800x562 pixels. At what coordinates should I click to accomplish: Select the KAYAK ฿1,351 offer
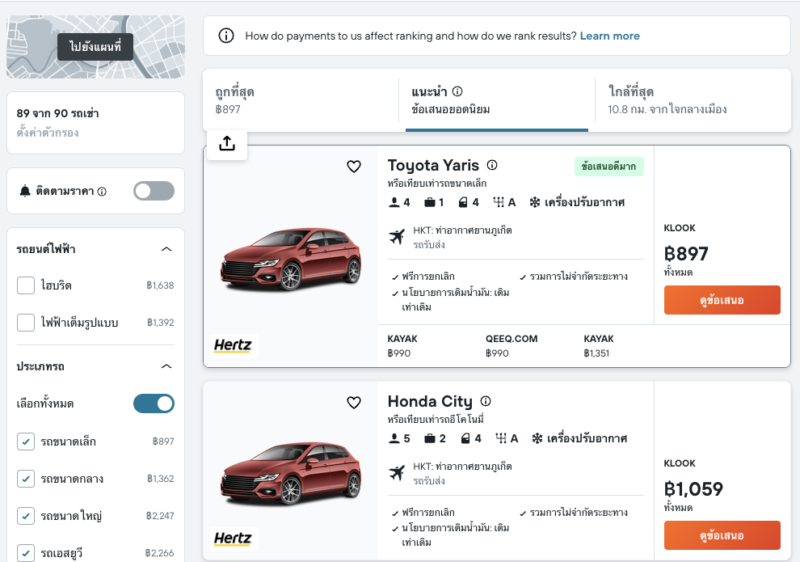[x=598, y=346]
